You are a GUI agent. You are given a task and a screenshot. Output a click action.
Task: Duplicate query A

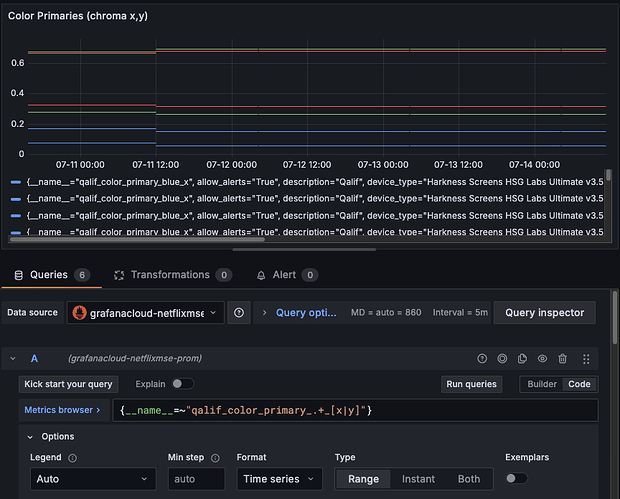(522, 359)
